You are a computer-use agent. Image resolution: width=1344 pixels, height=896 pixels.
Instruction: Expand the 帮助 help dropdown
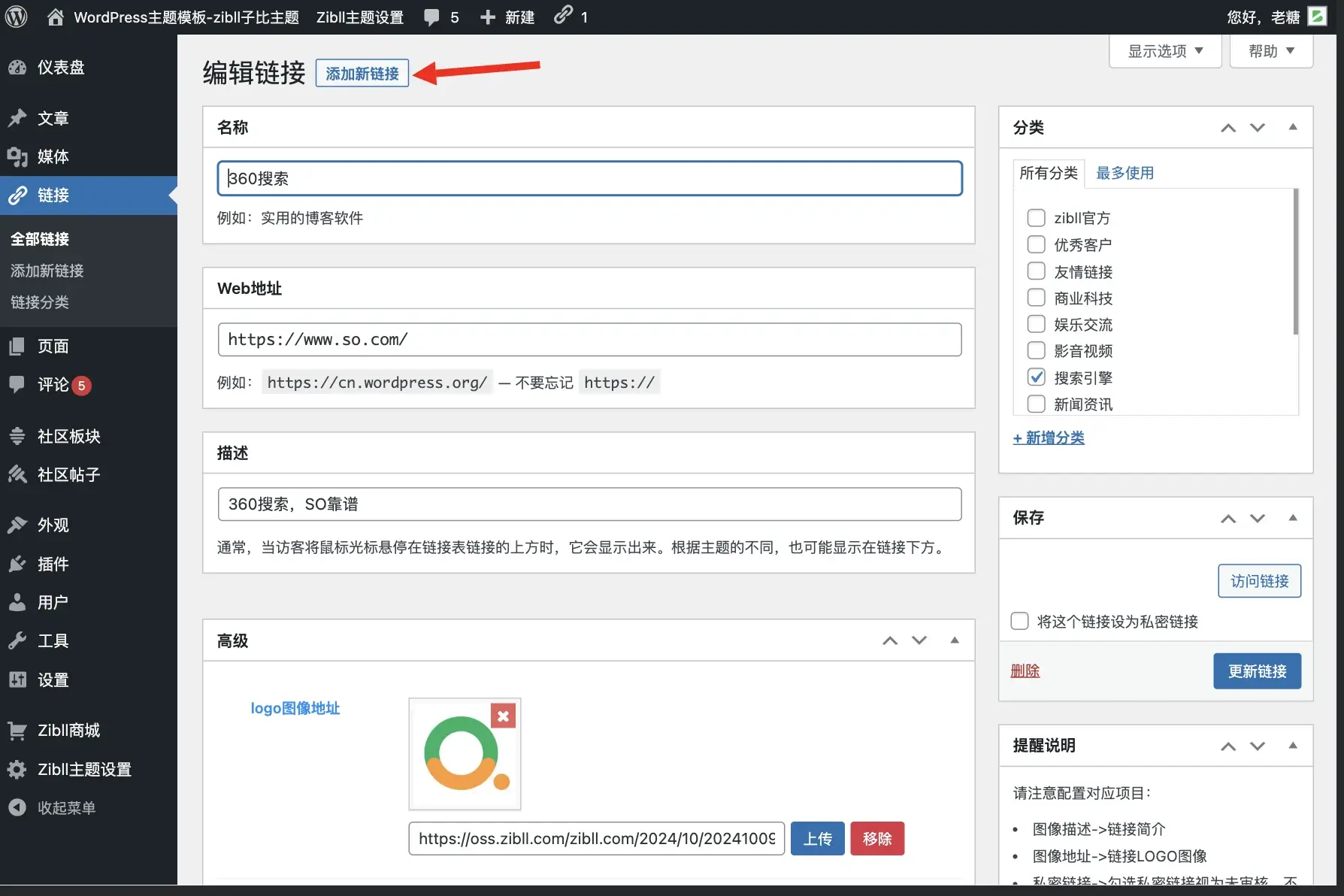click(1270, 51)
